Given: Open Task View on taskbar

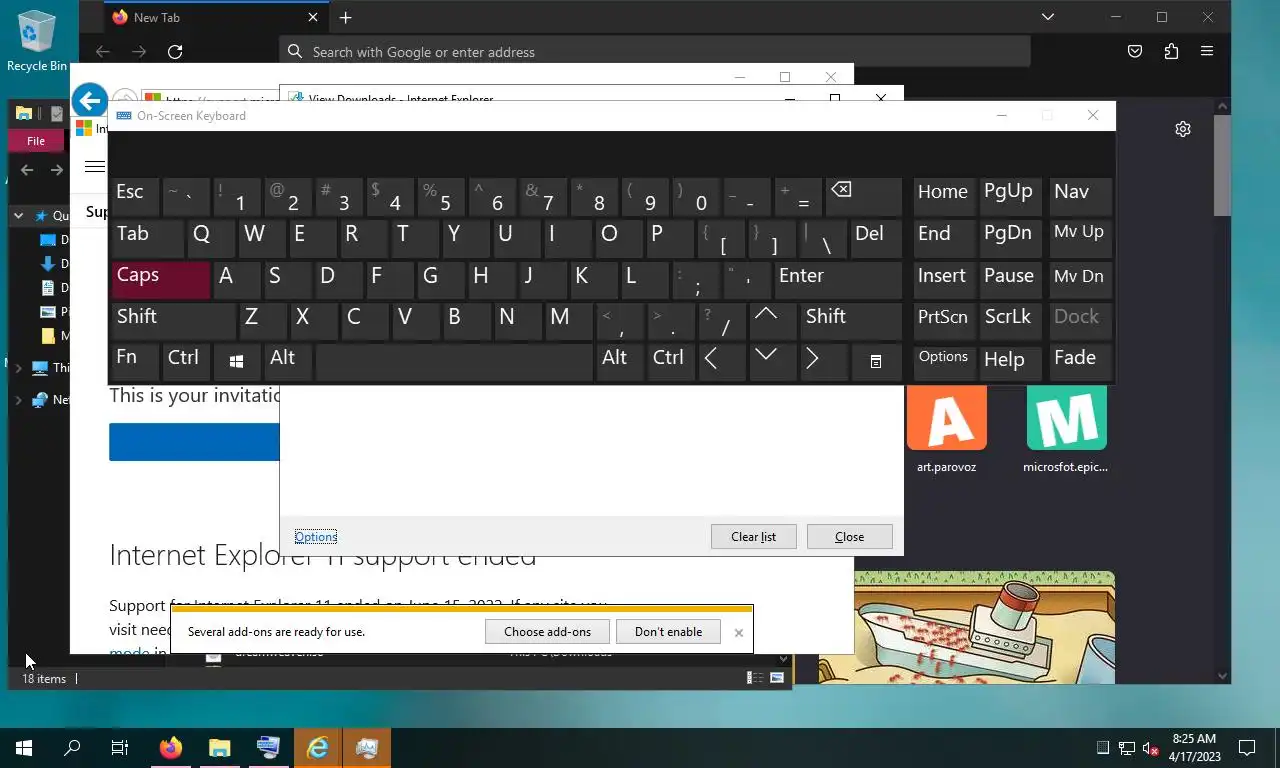Looking at the screenshot, I should (120, 747).
